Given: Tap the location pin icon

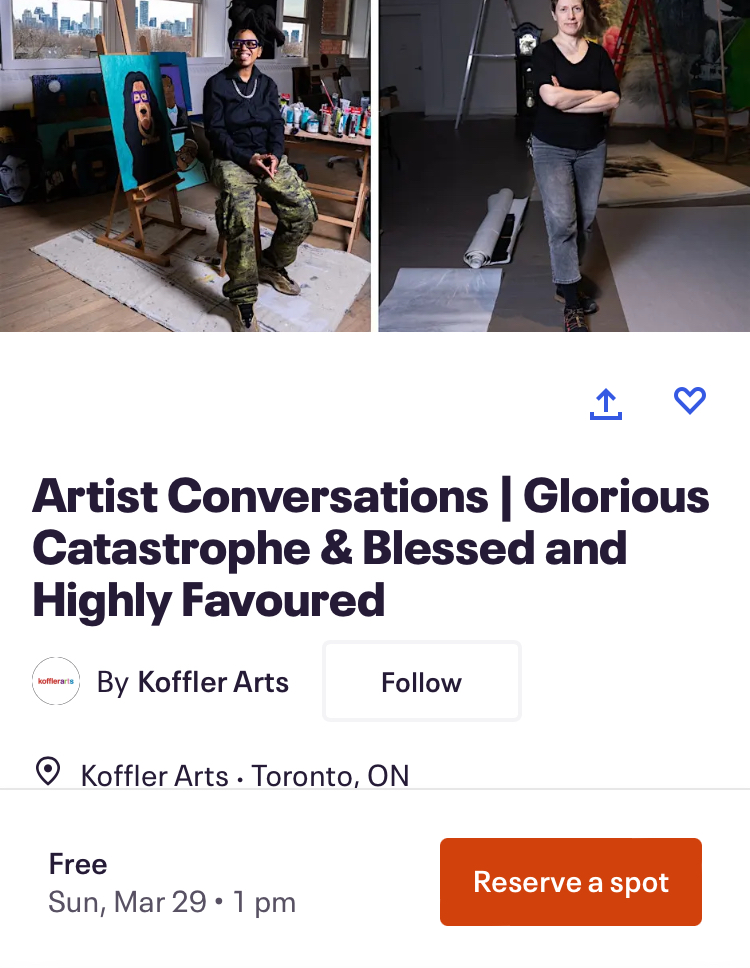Looking at the screenshot, I should 47,771.
